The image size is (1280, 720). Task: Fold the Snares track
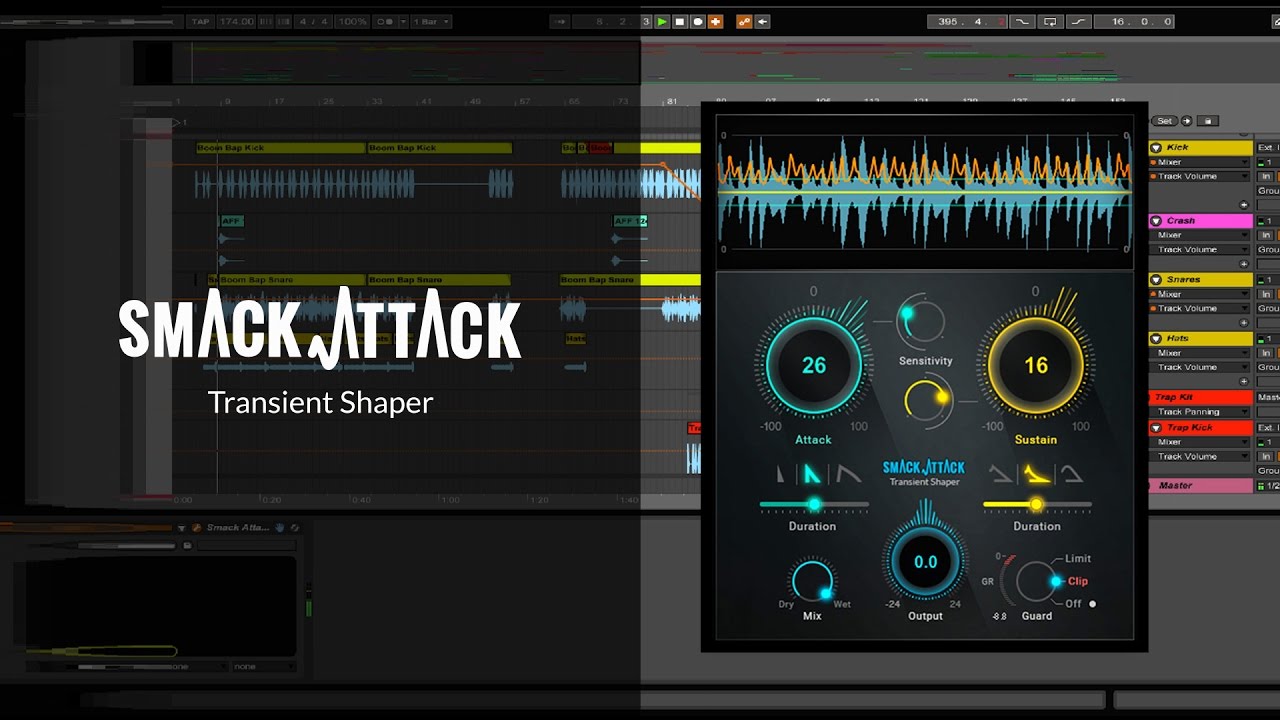[x=1156, y=280]
